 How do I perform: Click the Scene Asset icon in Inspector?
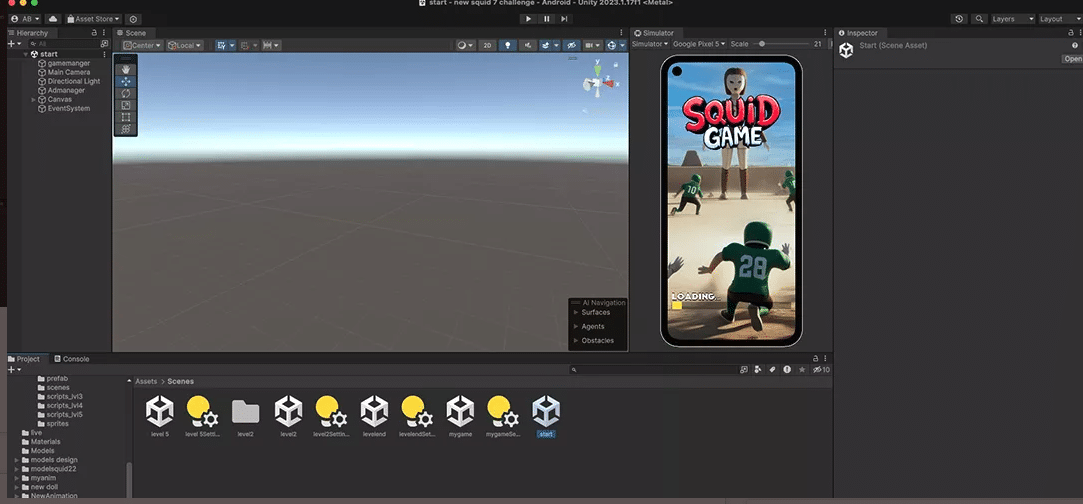846,50
